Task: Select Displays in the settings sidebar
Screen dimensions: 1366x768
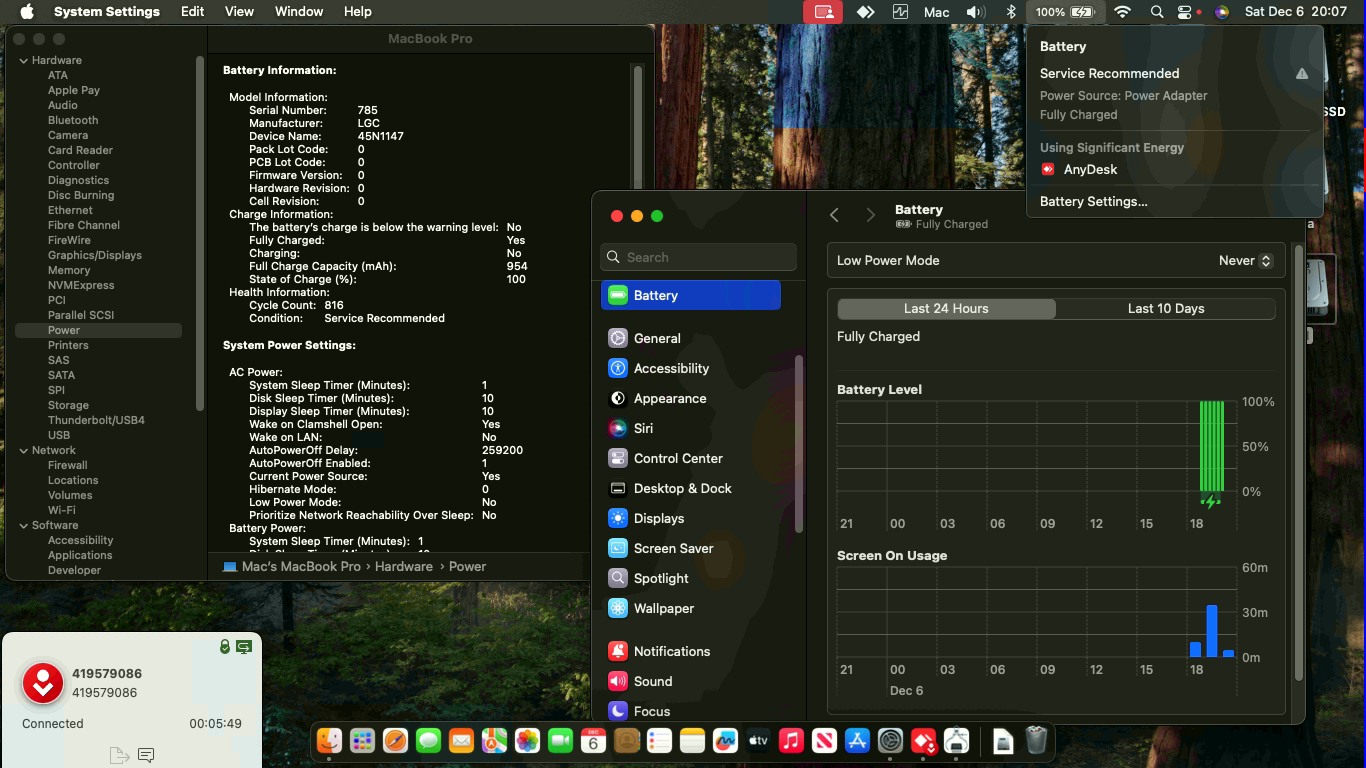Action: click(x=658, y=519)
